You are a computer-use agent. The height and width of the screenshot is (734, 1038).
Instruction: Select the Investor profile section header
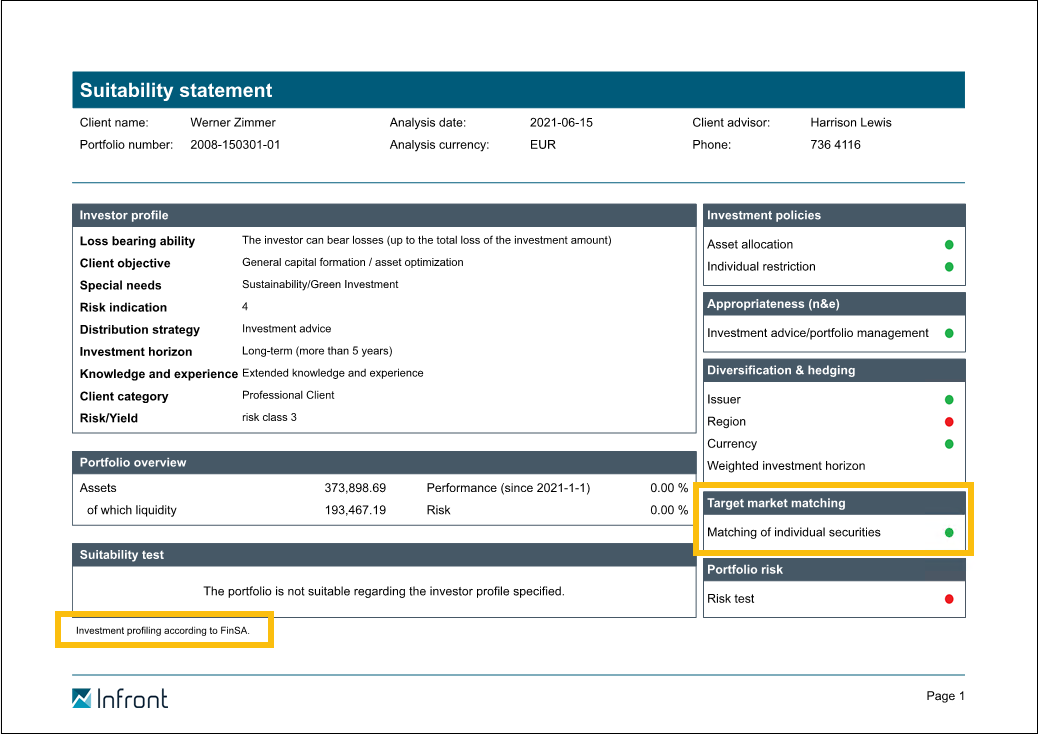coord(384,215)
